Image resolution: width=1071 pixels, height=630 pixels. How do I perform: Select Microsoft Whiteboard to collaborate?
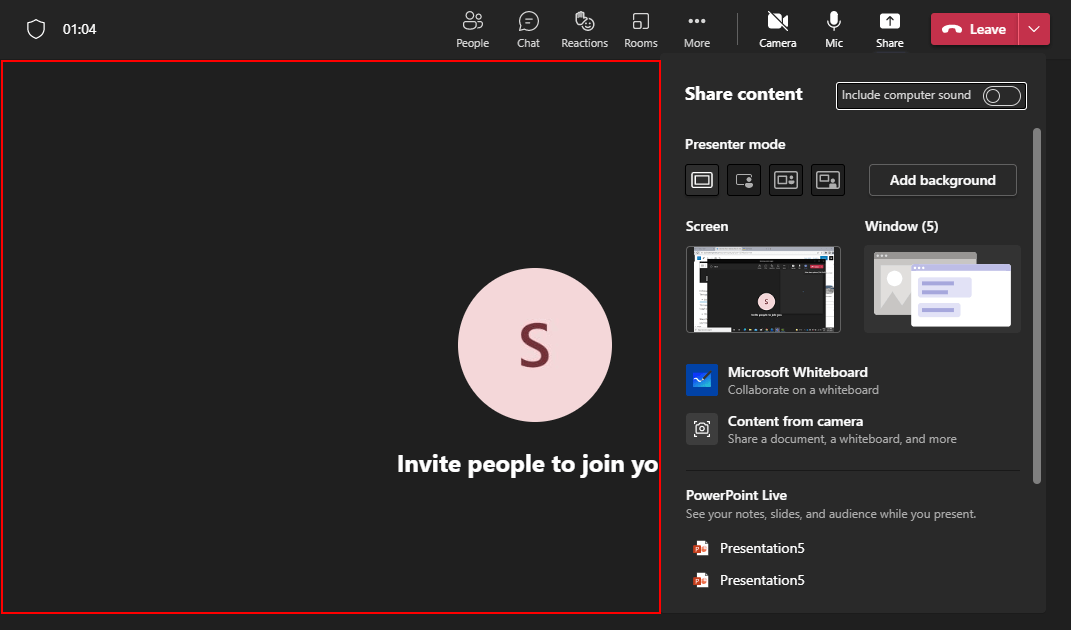click(x=798, y=380)
